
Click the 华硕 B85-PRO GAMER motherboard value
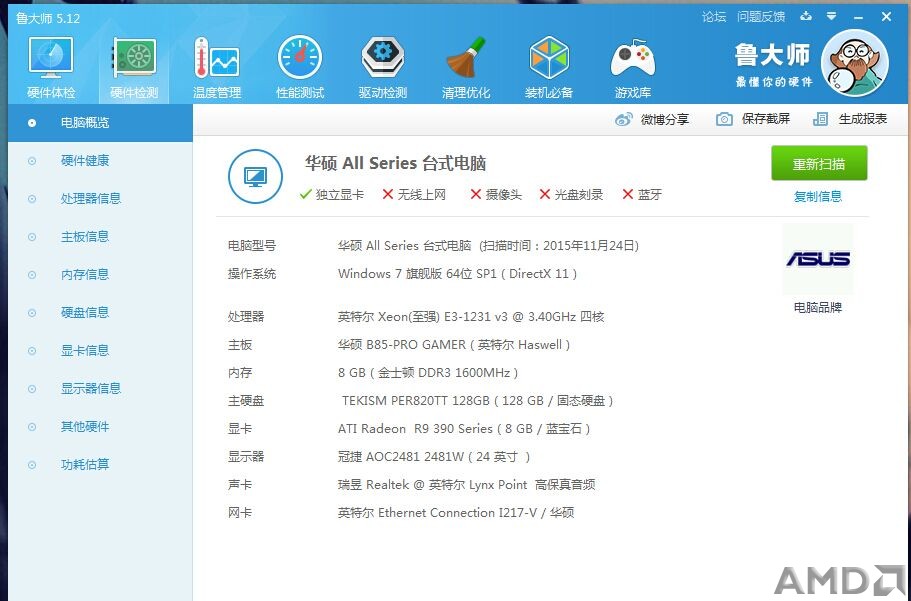[454, 345]
